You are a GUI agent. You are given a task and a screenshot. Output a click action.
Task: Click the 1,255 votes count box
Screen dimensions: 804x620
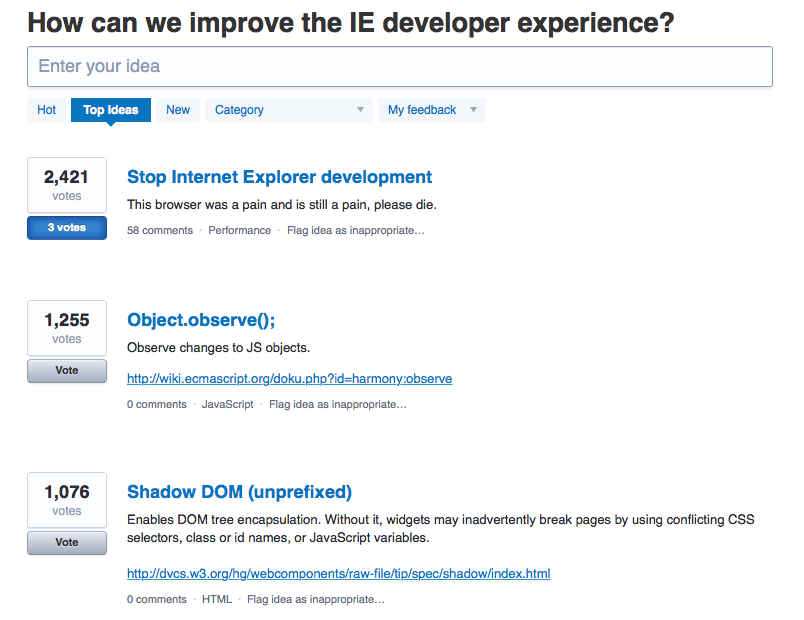pyautogui.click(x=67, y=328)
